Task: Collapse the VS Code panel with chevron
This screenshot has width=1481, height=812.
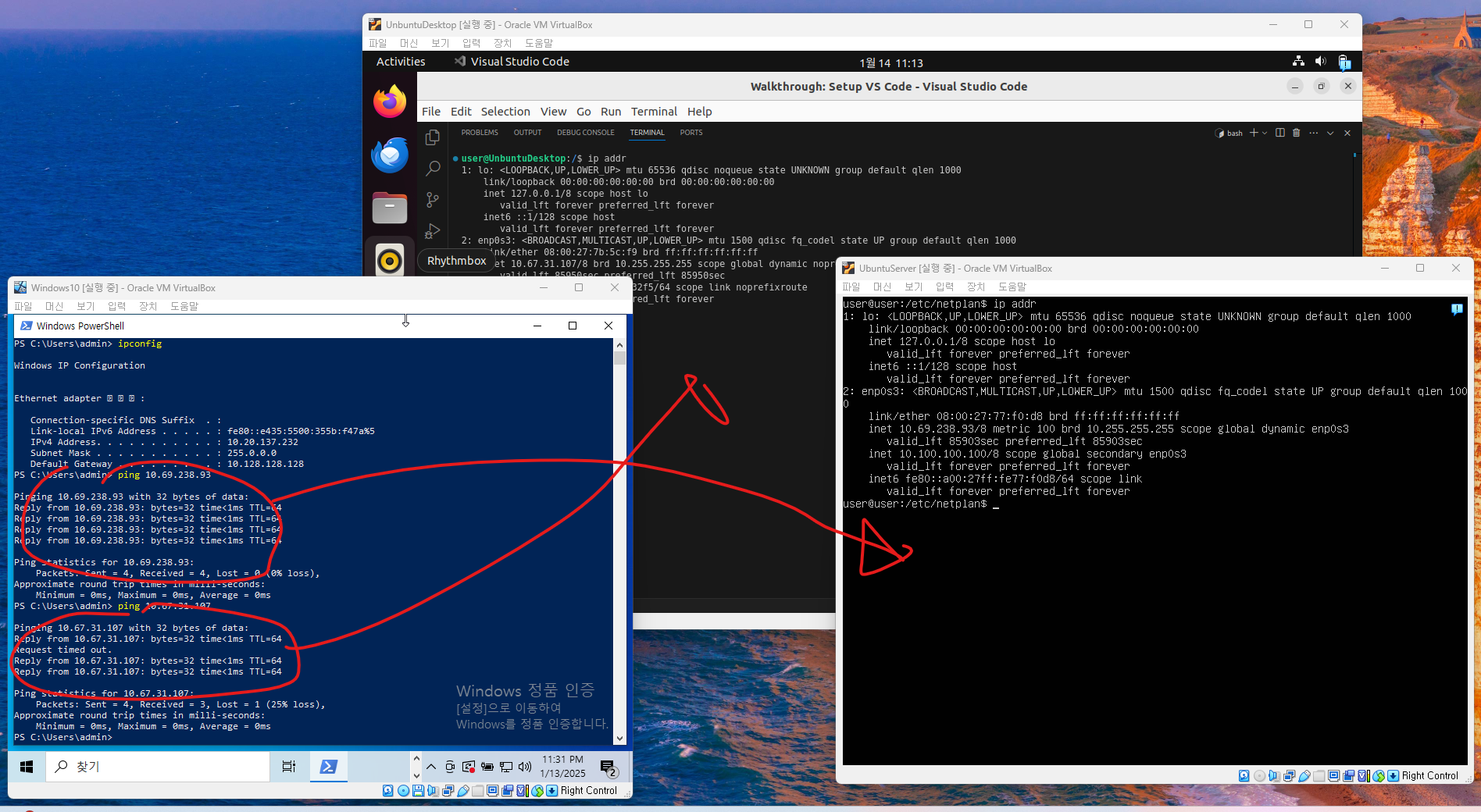Action: [1330, 133]
